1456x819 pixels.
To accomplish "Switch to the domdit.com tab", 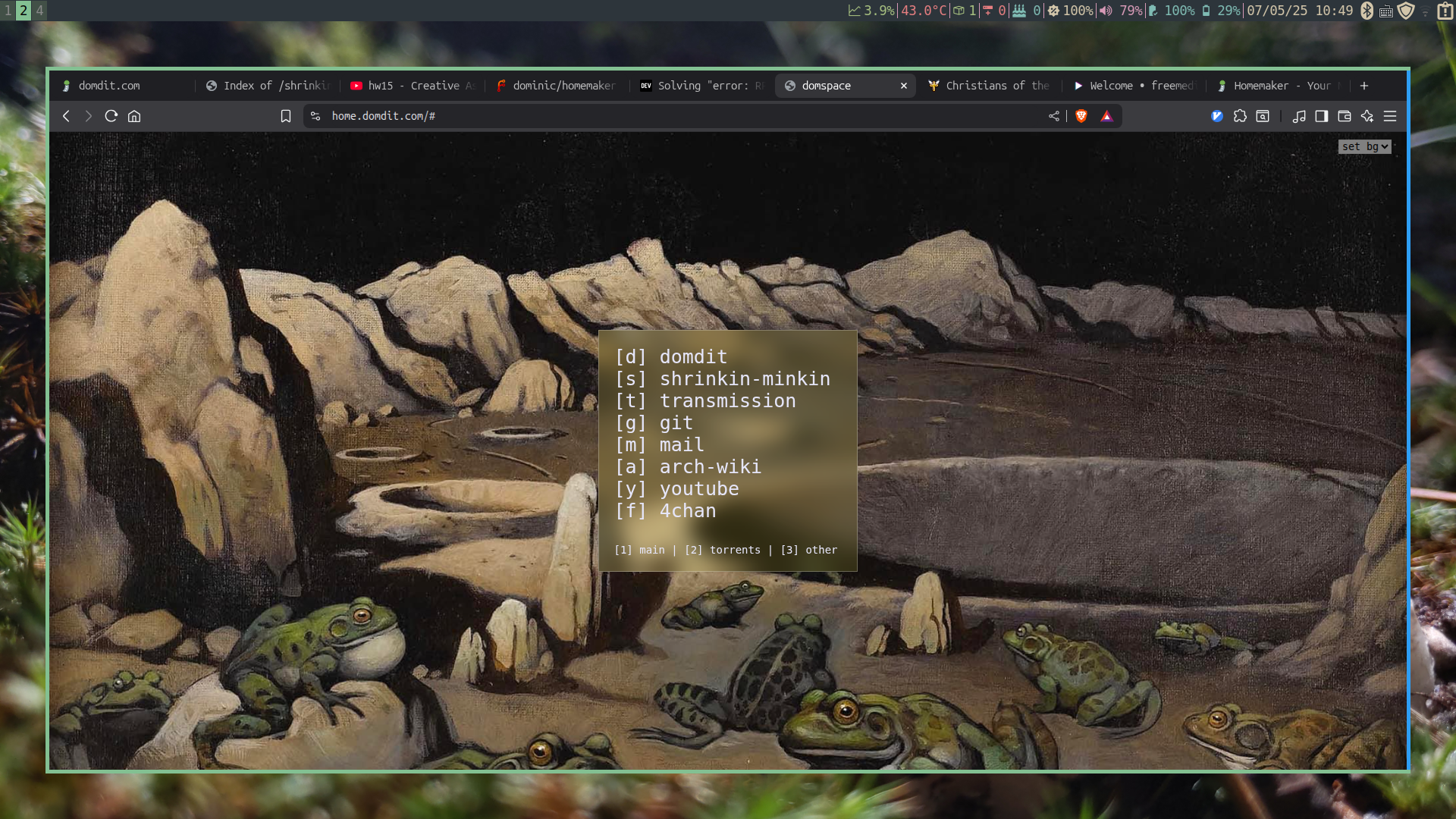I will [121, 86].
